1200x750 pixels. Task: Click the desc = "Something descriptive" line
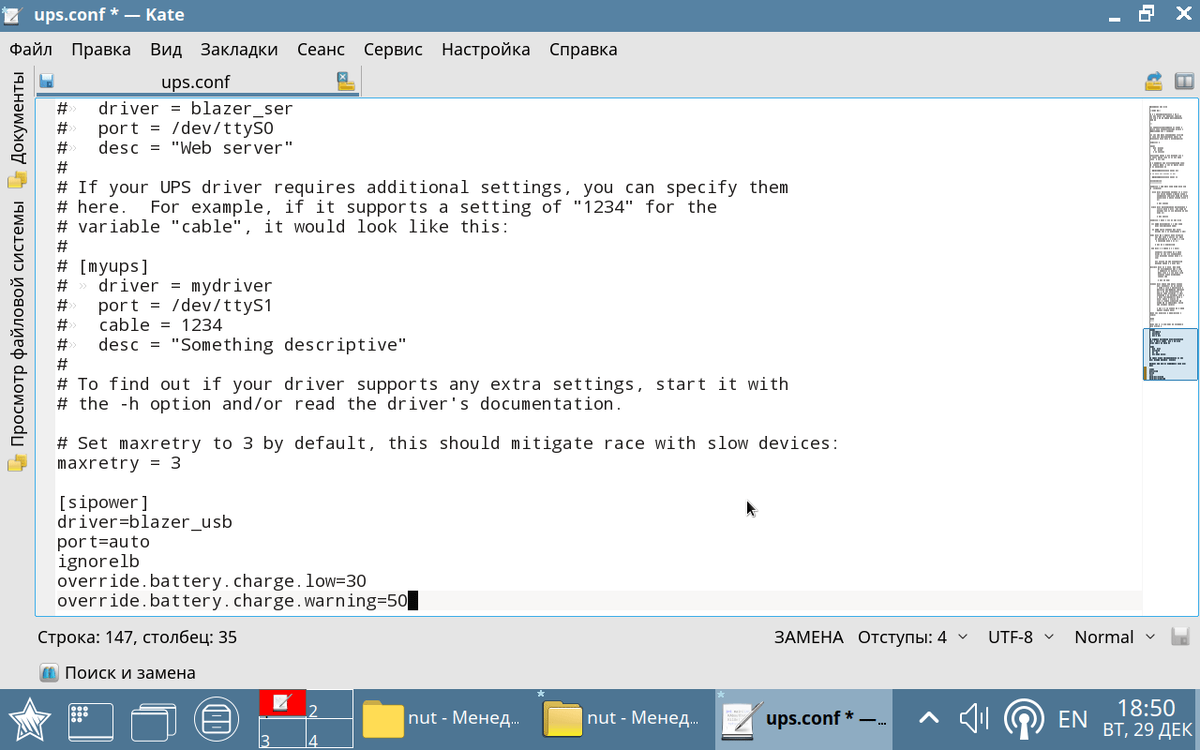(x=232, y=345)
